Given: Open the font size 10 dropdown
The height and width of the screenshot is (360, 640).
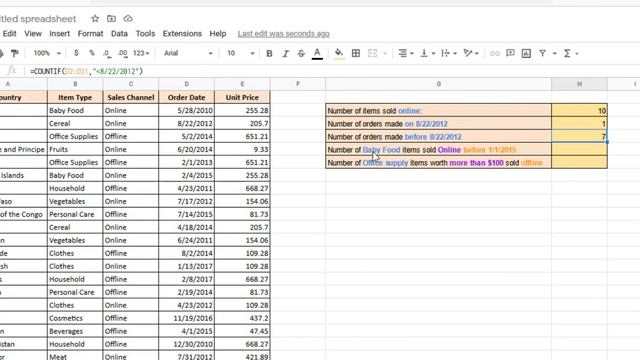Looking at the screenshot, I should coord(240,53).
